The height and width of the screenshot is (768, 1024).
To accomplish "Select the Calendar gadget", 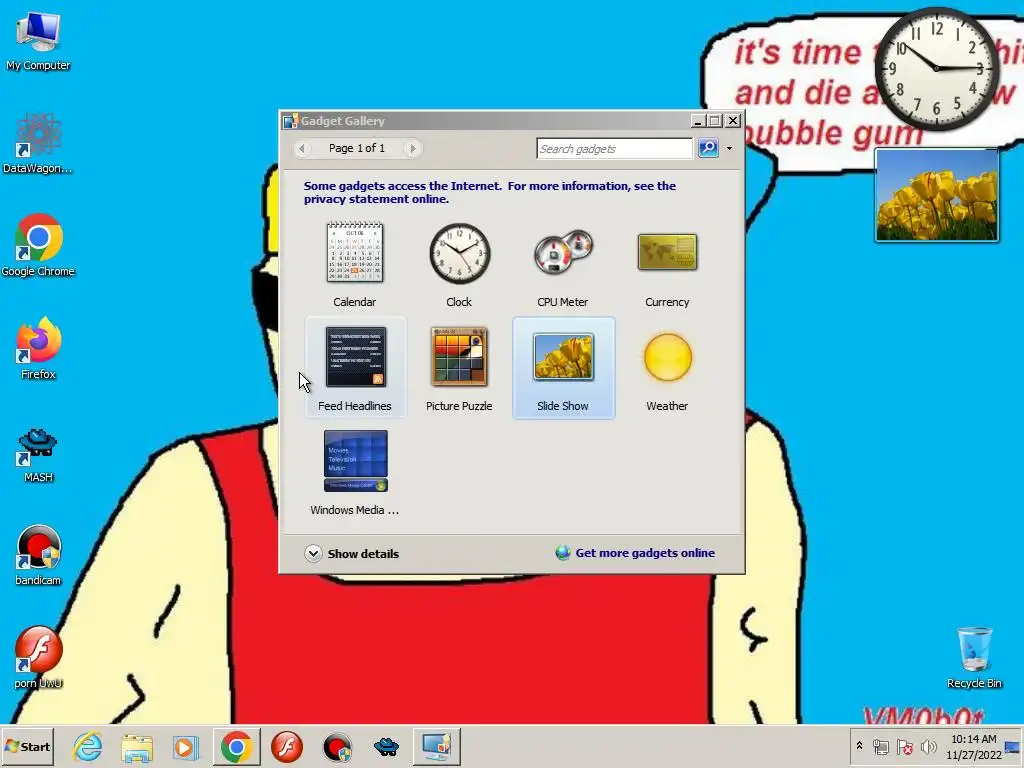I will [x=355, y=264].
